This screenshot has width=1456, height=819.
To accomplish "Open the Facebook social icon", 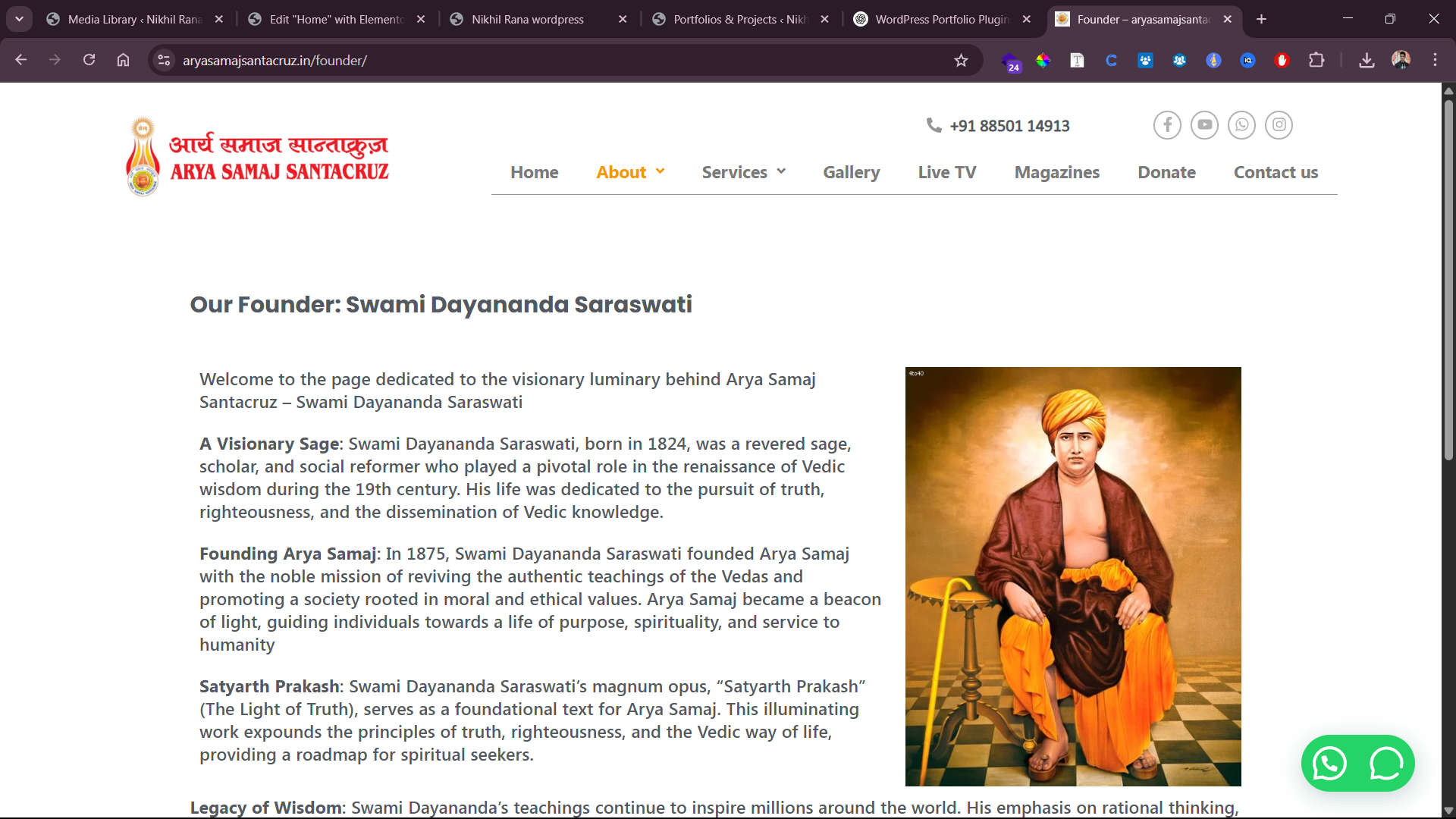I will point(1167,125).
